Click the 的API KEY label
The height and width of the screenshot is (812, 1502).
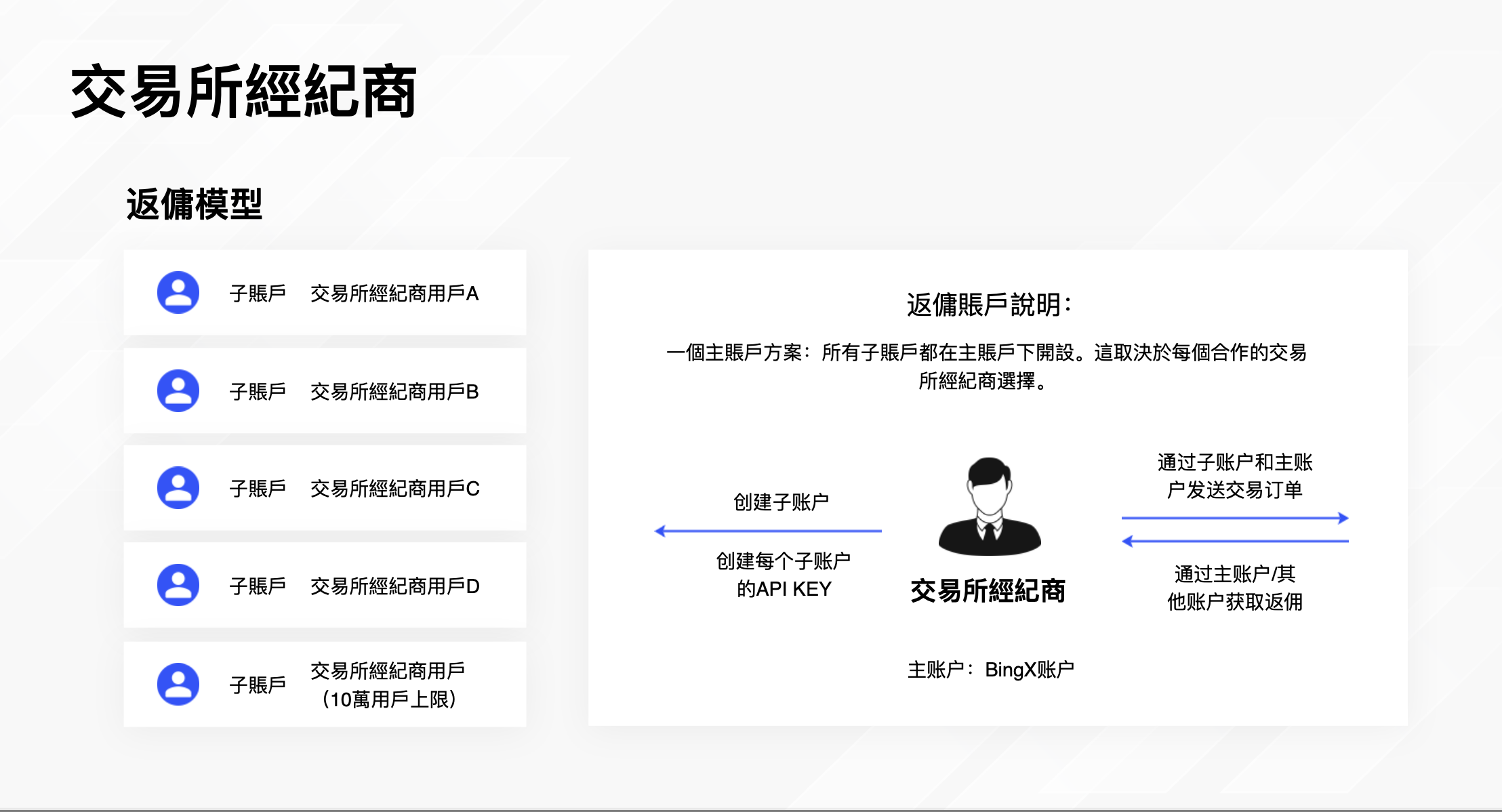[x=784, y=588]
